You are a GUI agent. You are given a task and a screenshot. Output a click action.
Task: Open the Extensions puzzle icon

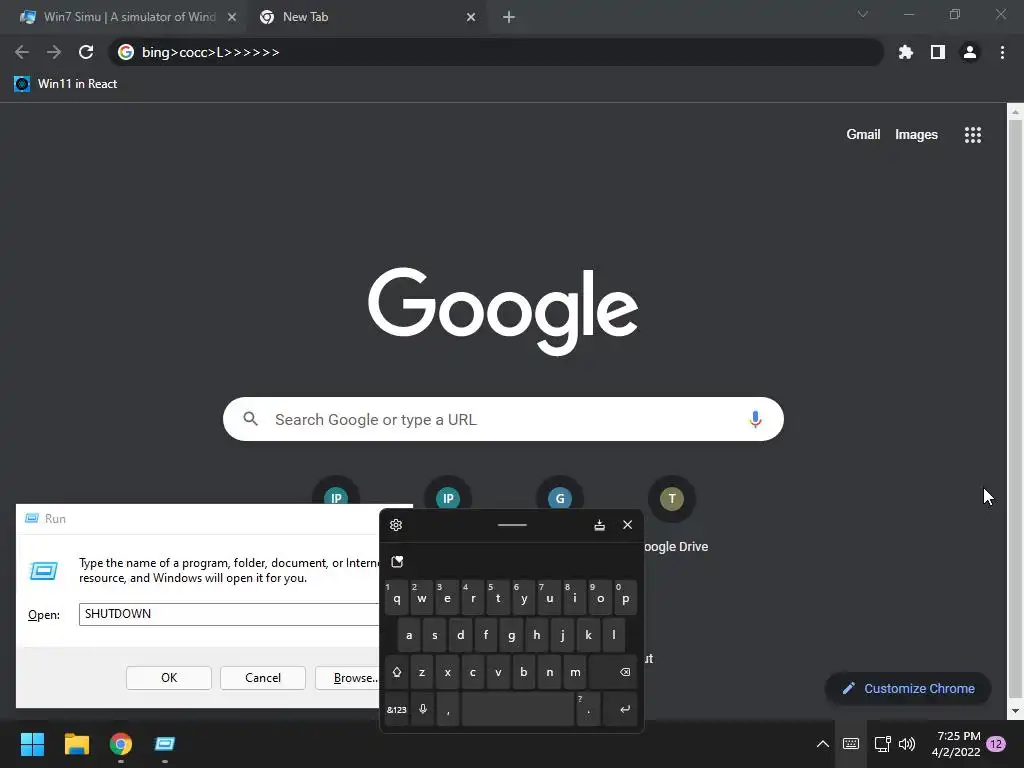(905, 52)
